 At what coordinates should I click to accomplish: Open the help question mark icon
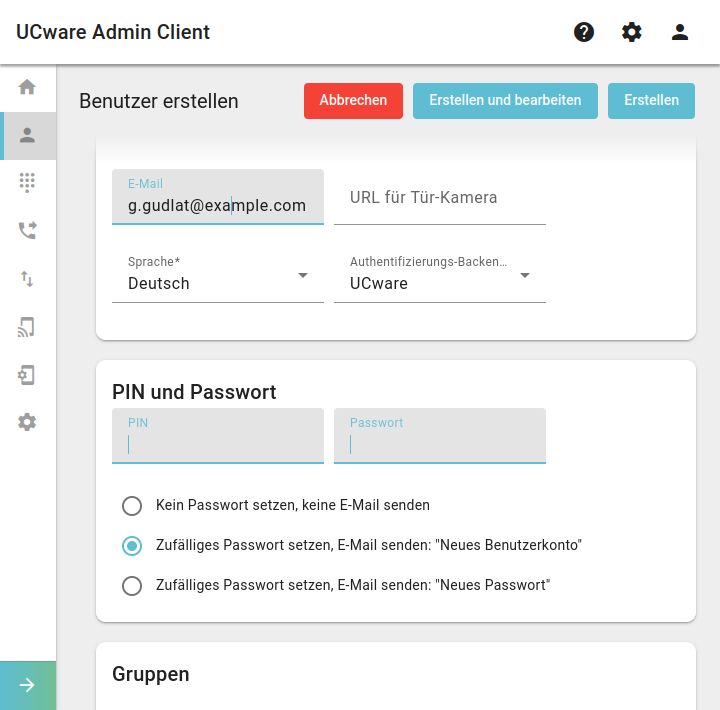point(584,32)
